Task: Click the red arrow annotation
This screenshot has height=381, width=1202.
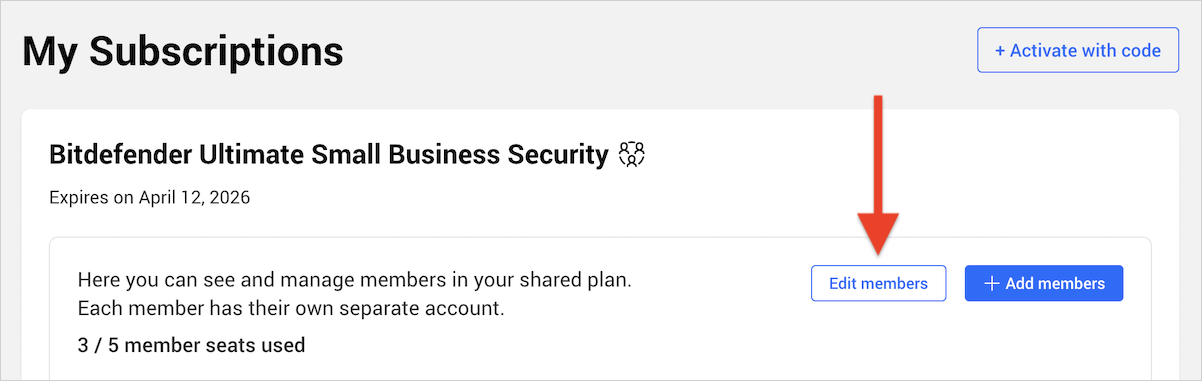Action: (877, 174)
